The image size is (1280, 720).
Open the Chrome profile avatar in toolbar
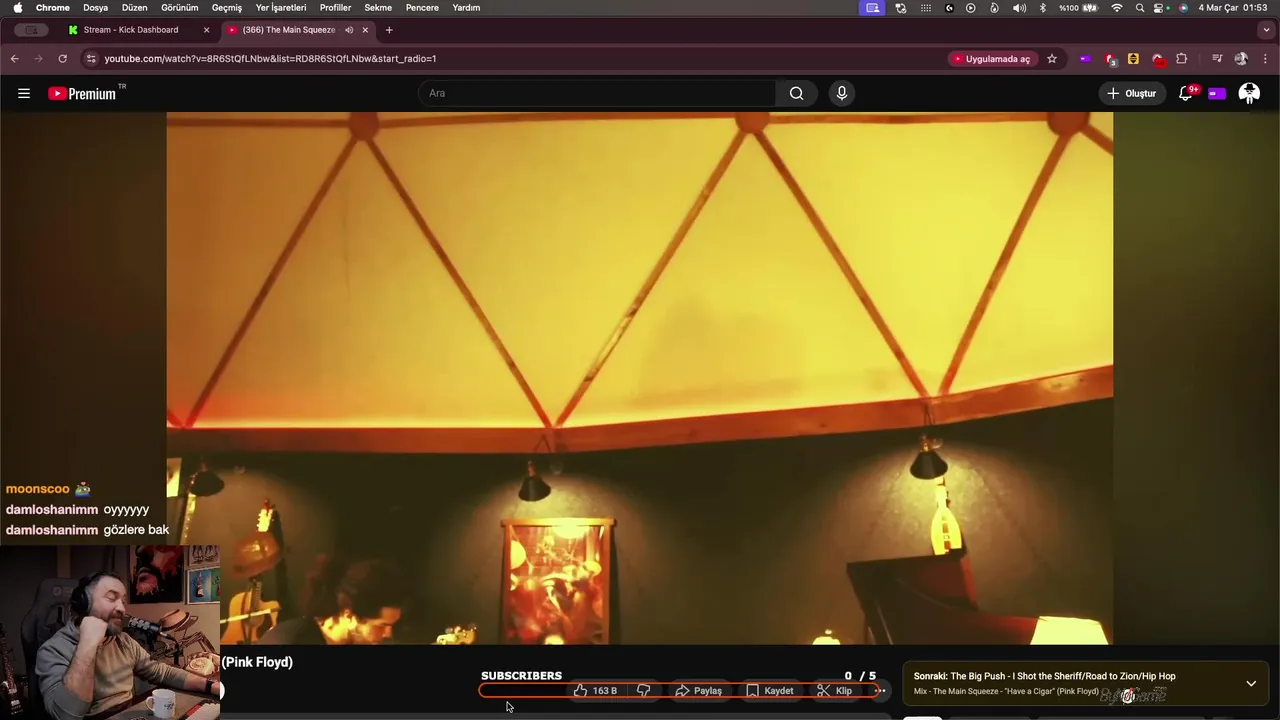tap(1241, 59)
